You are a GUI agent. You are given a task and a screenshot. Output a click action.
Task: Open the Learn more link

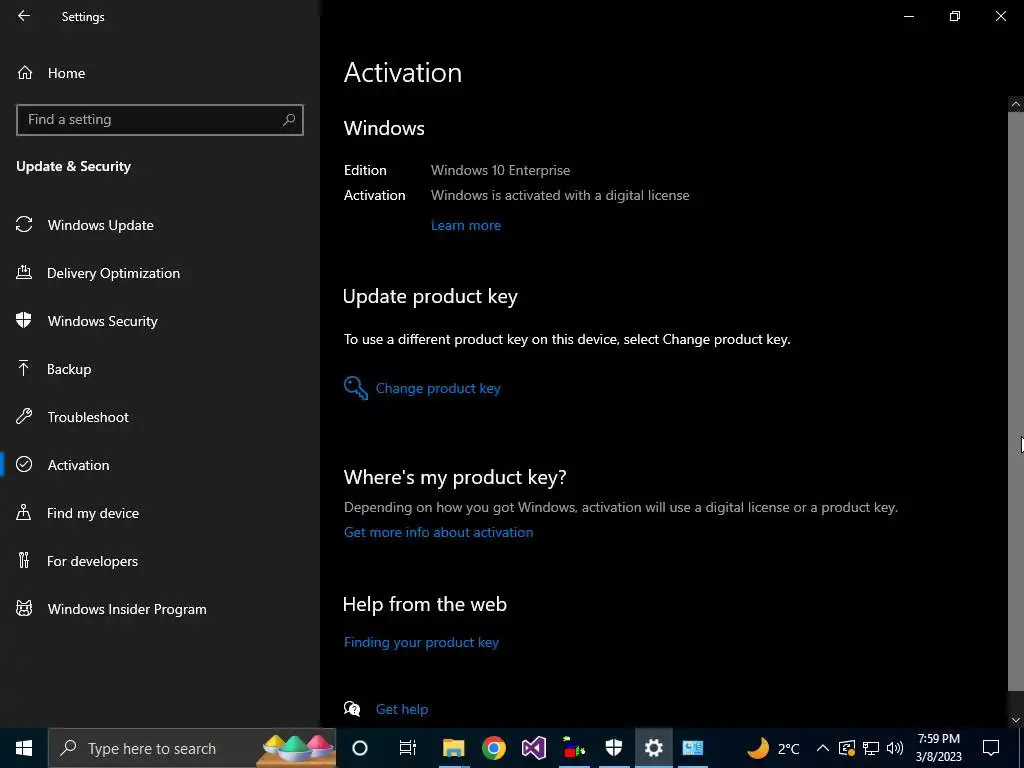pyautogui.click(x=466, y=225)
